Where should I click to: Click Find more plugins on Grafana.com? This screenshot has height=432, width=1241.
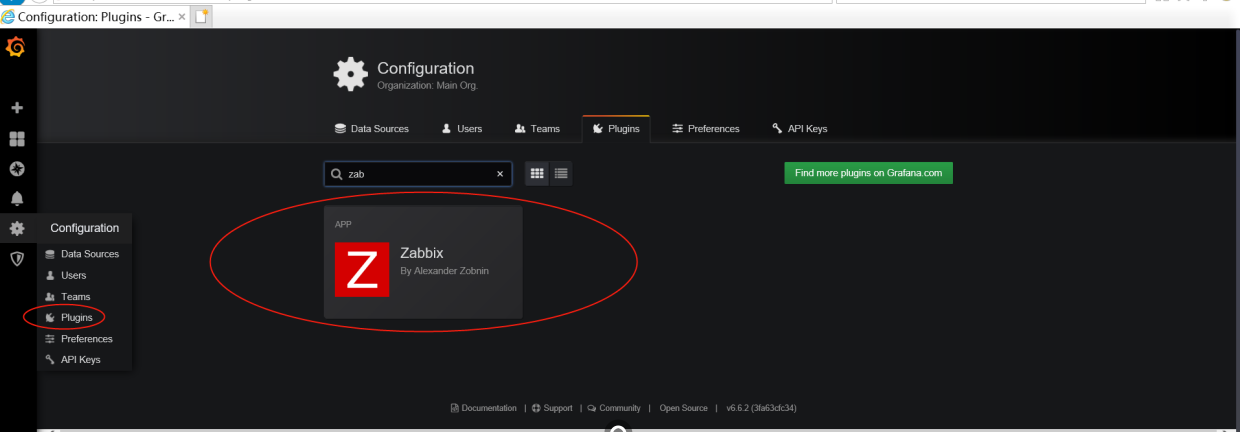[x=869, y=173]
